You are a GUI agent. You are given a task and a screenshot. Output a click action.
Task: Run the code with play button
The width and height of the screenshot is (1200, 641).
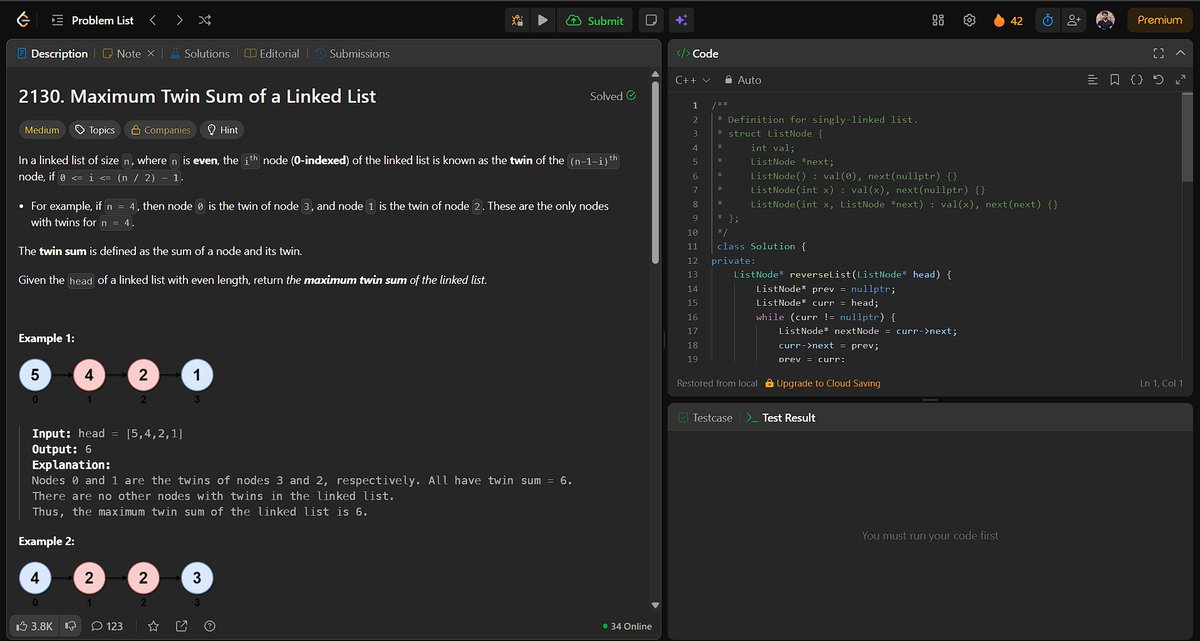coord(543,20)
